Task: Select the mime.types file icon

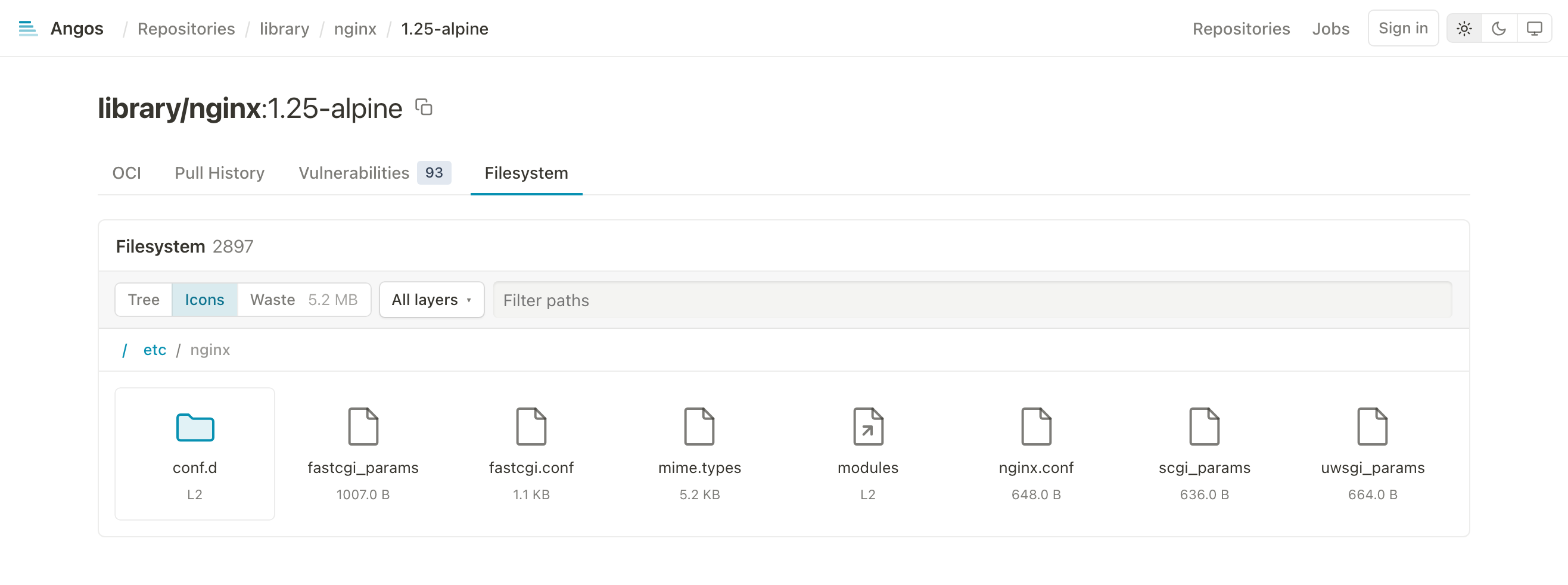Action: [699, 426]
